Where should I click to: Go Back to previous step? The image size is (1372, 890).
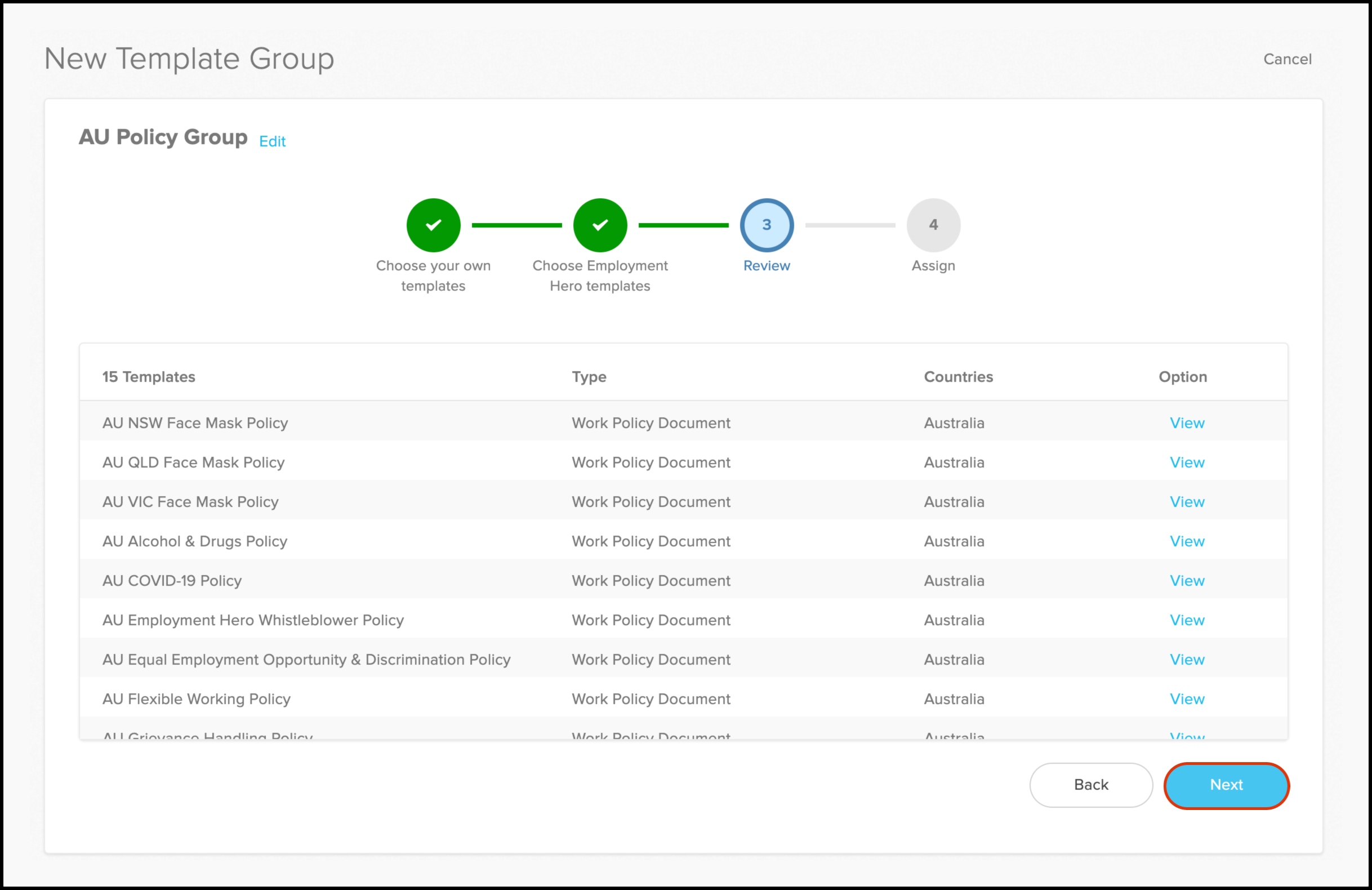[1090, 785]
